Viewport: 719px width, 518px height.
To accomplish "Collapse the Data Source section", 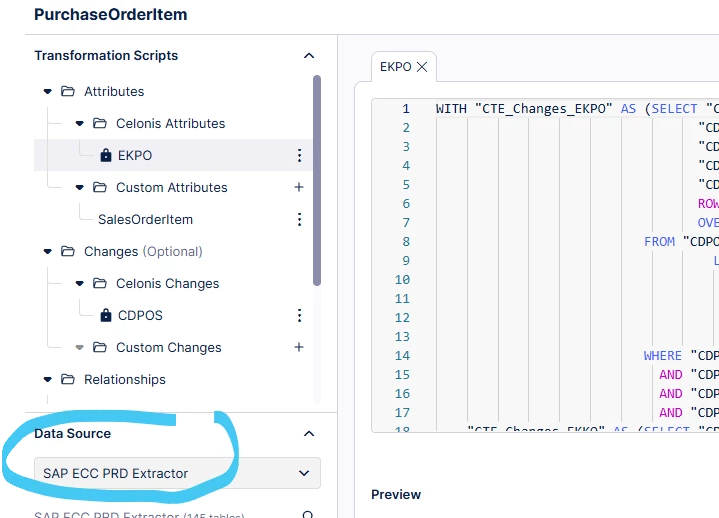I will (309, 434).
